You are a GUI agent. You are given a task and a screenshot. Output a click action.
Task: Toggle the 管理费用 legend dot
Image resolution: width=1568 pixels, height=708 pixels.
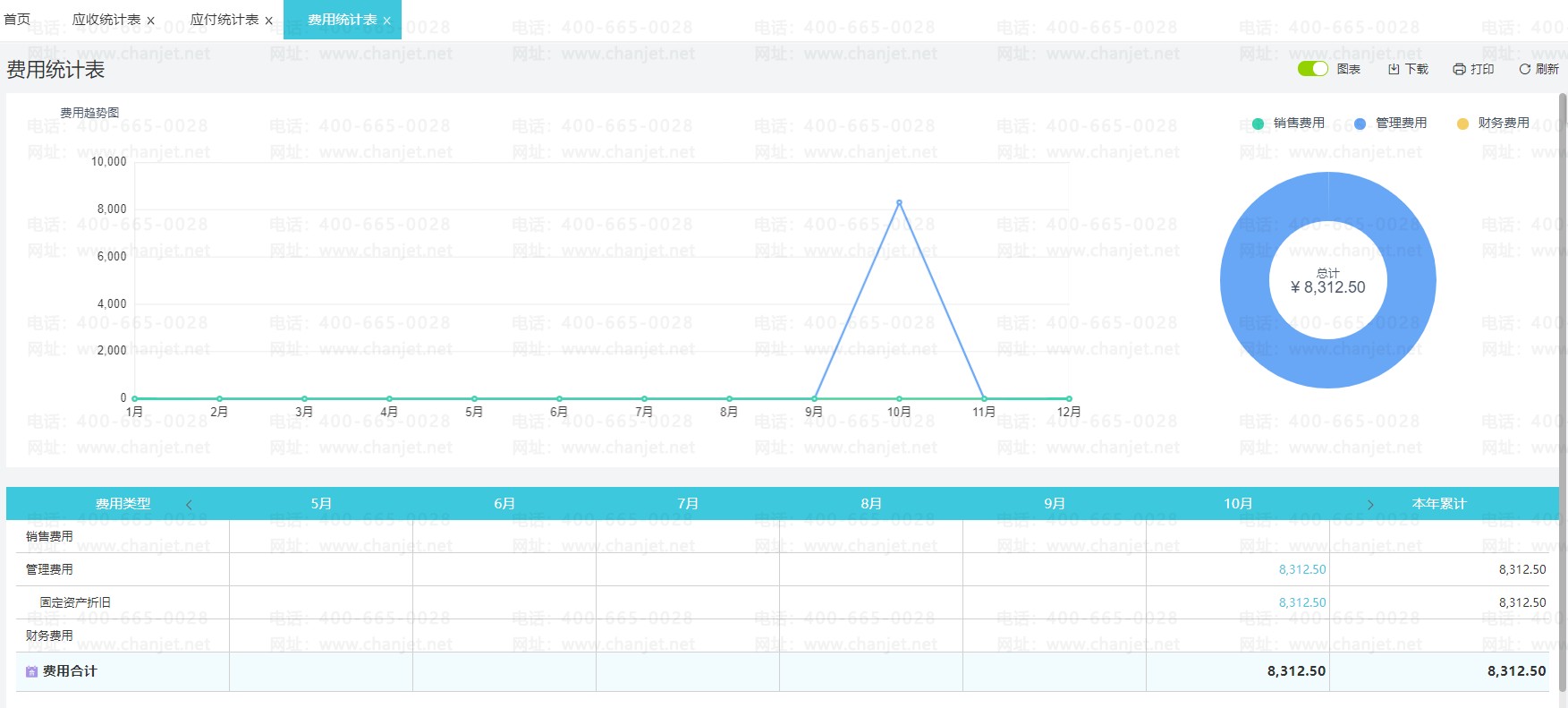click(x=1360, y=124)
